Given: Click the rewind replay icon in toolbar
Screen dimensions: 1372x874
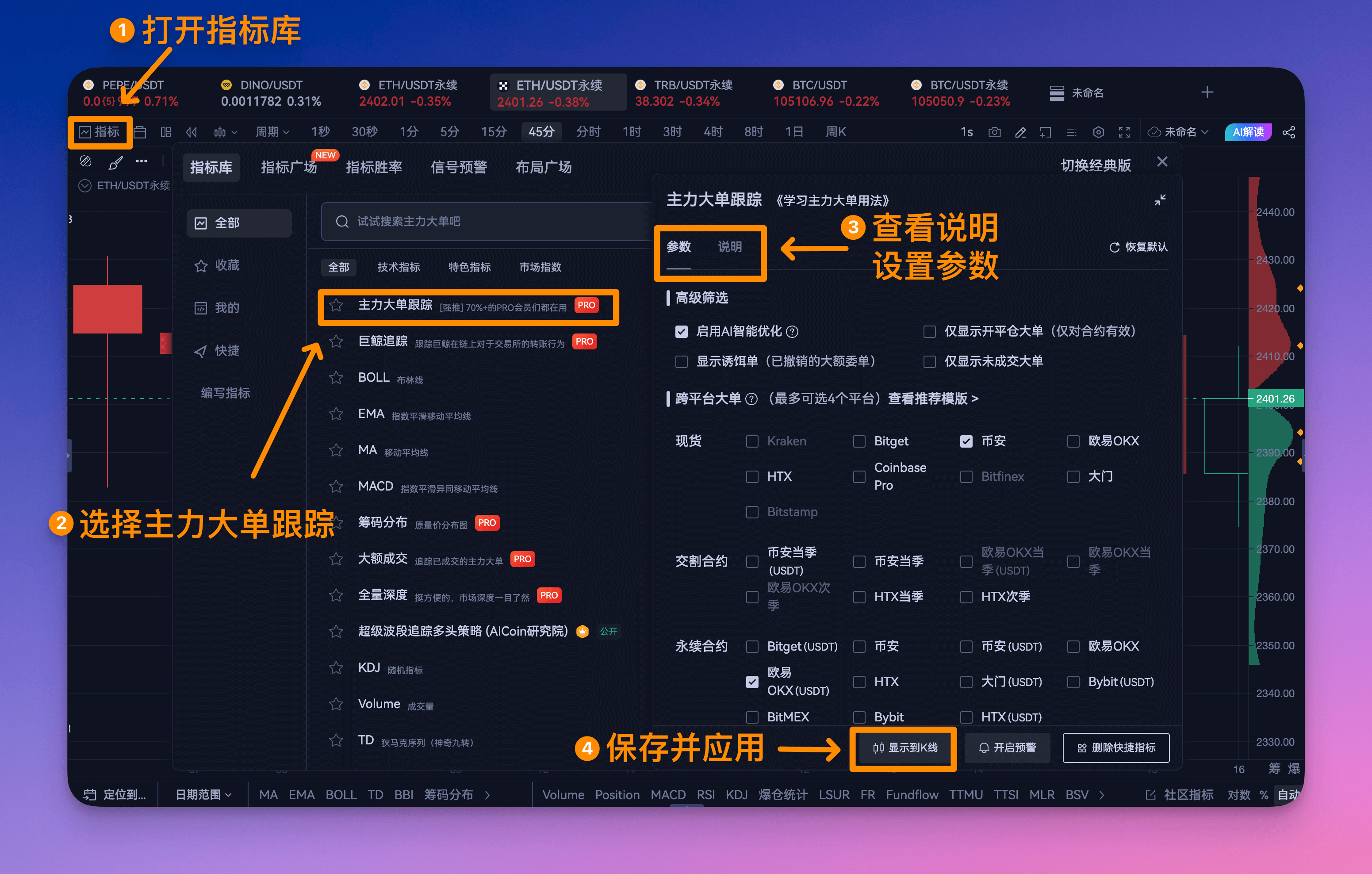Looking at the screenshot, I should tap(192, 132).
